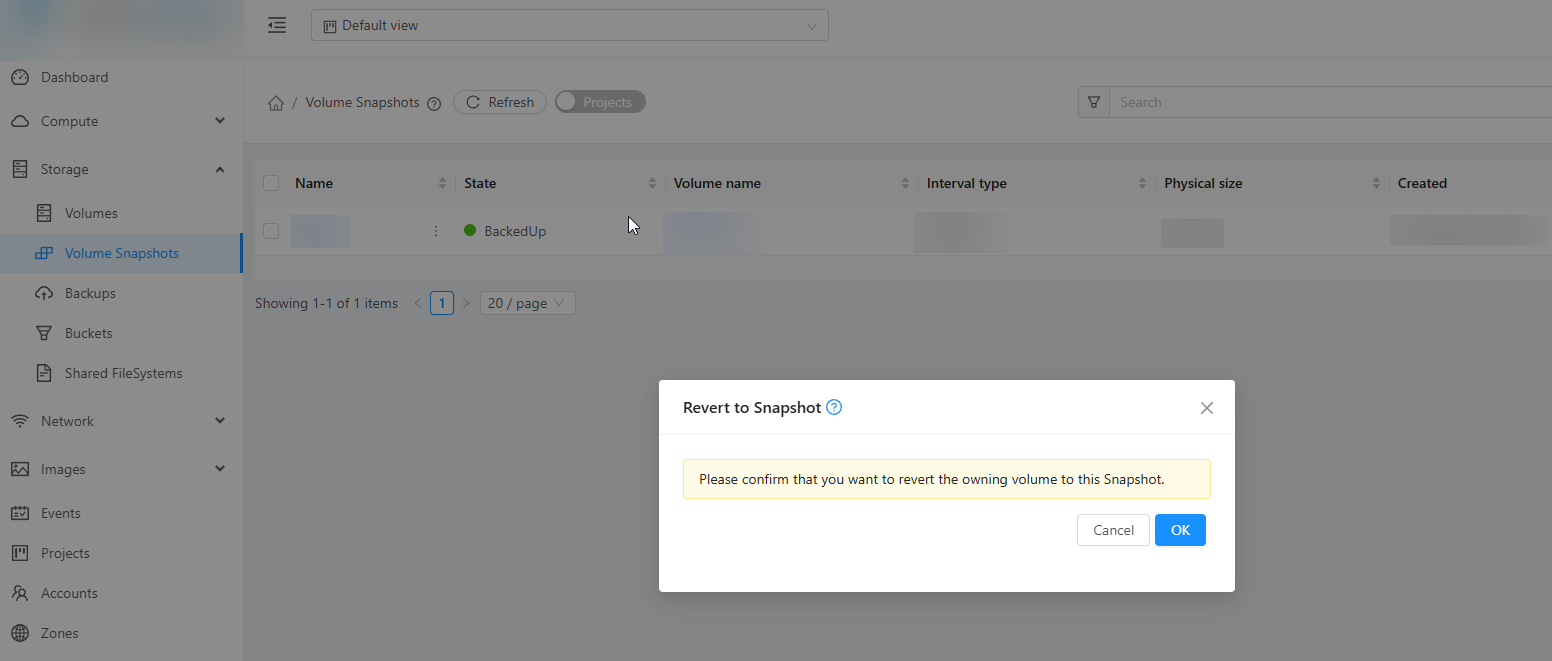Viewport: 1552px width, 661px height.
Task: Select the BackedUp snapshot row checkbox
Action: (x=271, y=231)
